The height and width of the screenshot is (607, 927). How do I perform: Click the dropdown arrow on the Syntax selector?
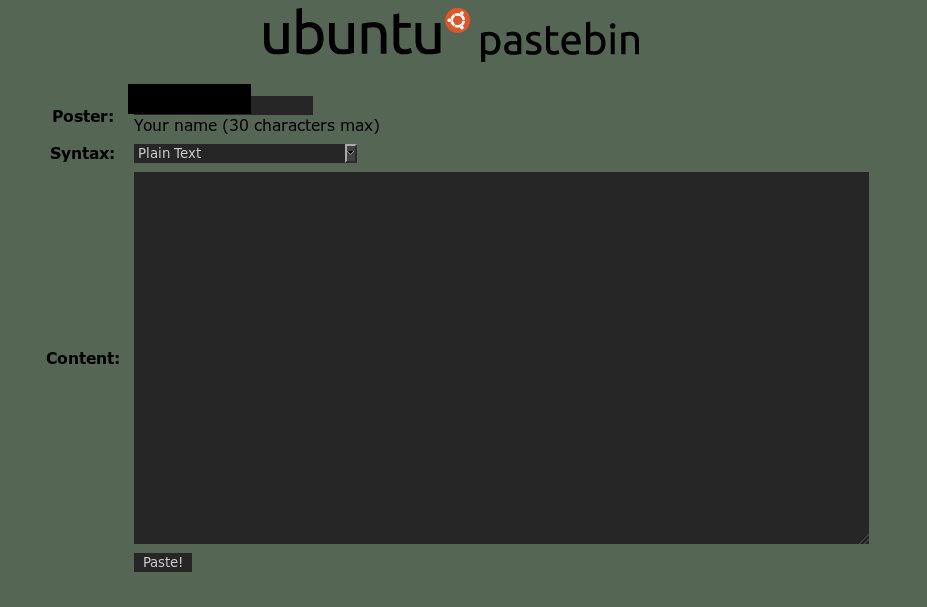[350, 153]
